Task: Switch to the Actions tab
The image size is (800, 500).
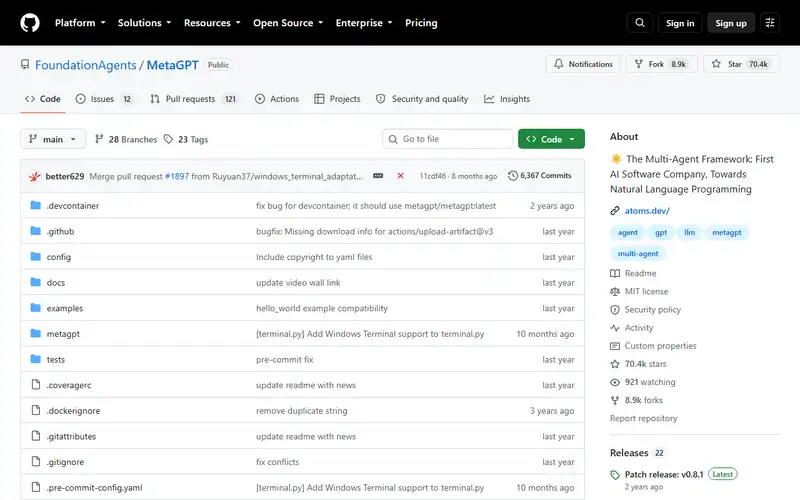Action: (x=277, y=99)
